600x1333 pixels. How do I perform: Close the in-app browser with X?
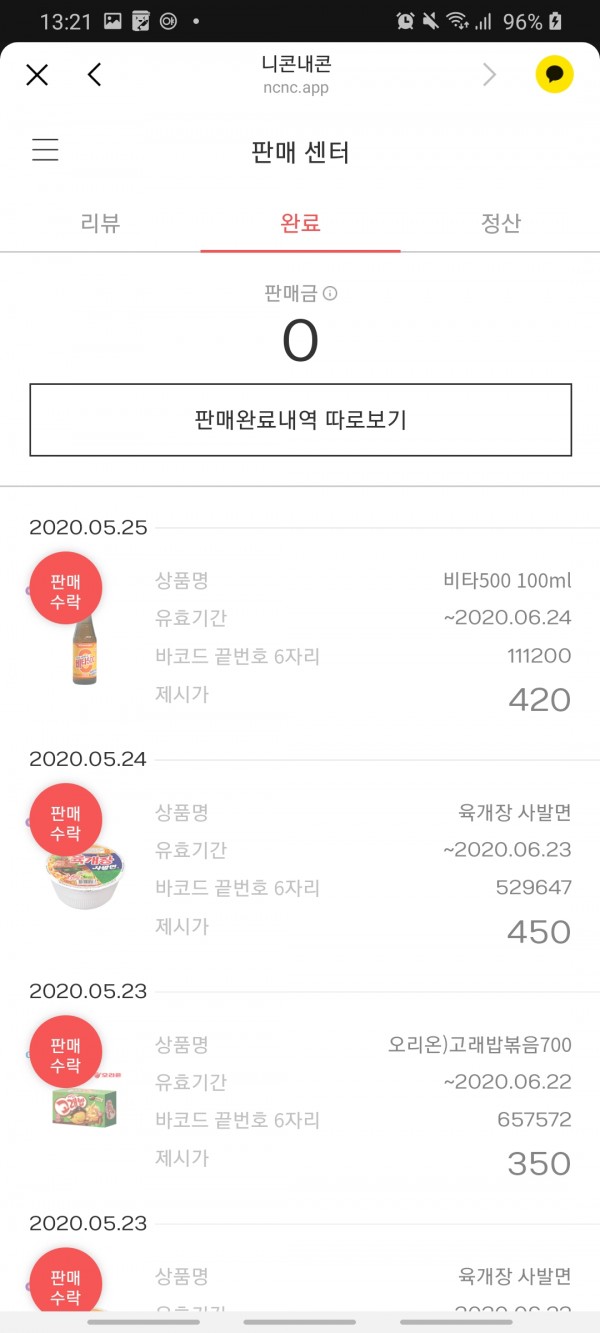pyautogui.click(x=37, y=75)
